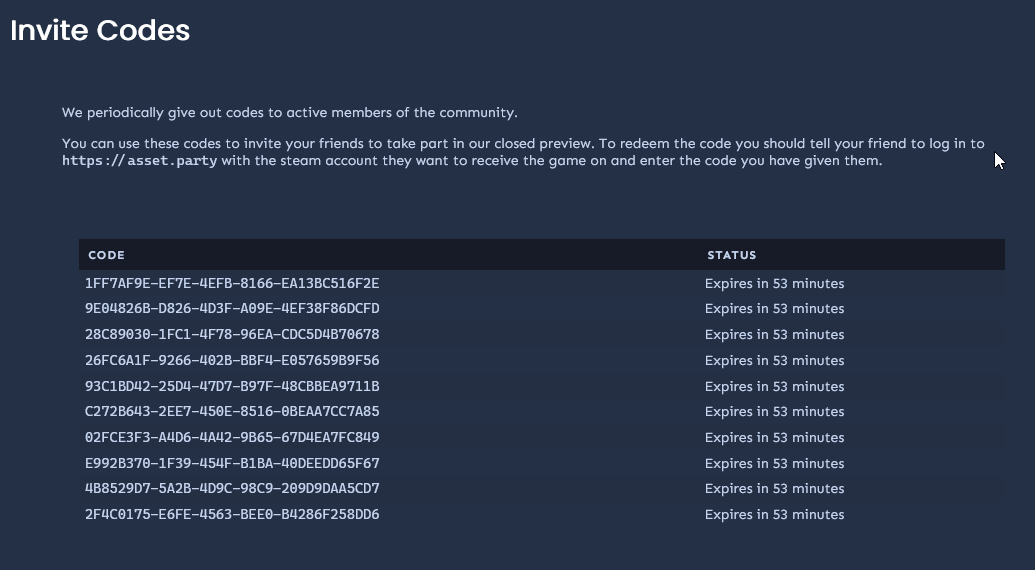Viewport: 1035px width, 570px height.
Task: Click expiry status of the C272B643 code
Action: 774,412
